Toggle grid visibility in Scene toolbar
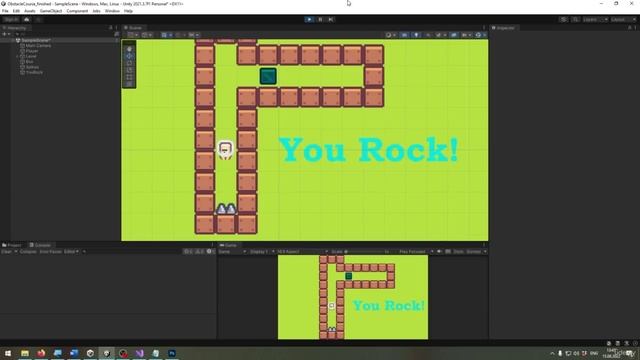The image size is (640, 360). coord(164,35)
